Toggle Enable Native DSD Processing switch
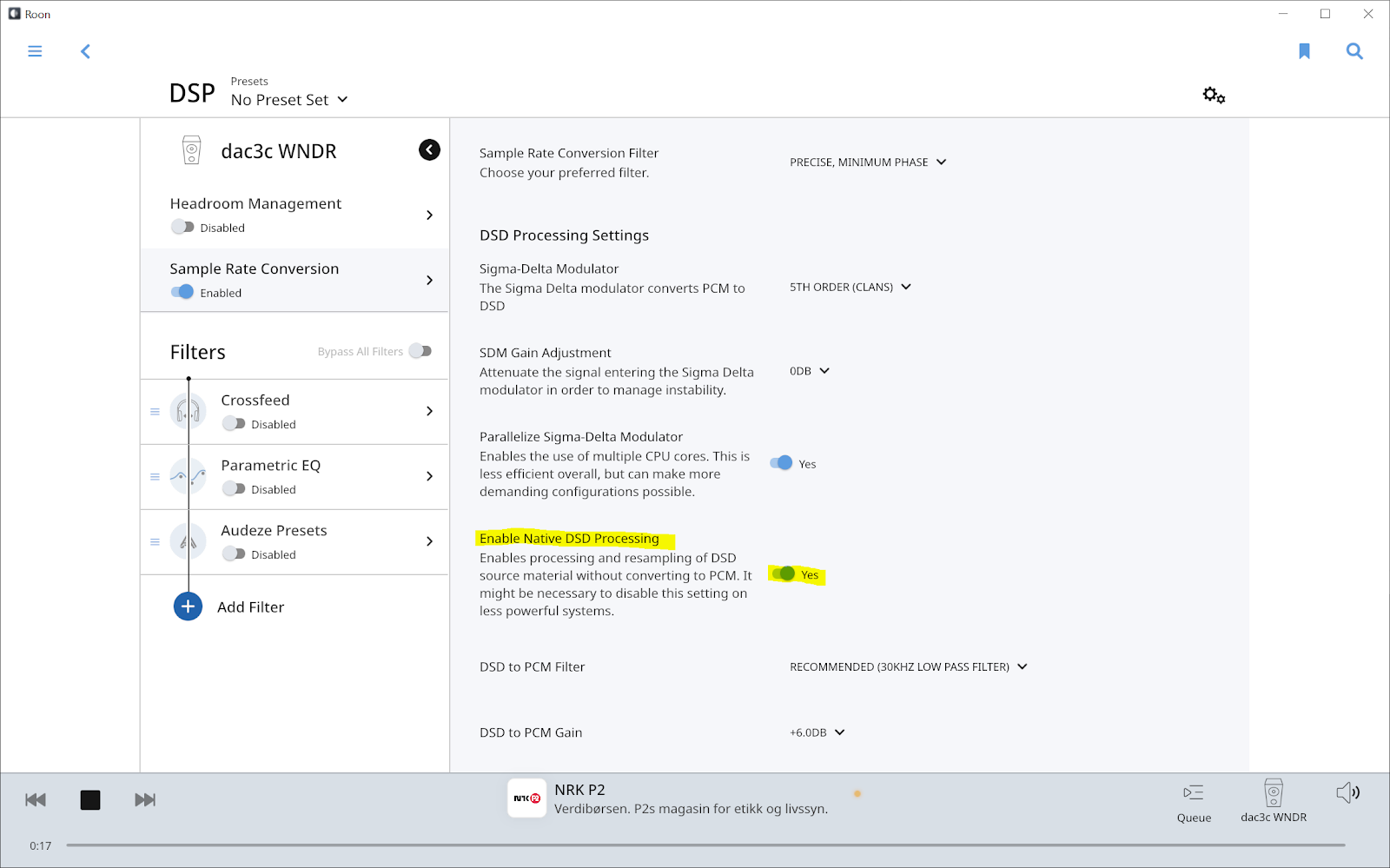This screenshot has width=1390, height=868. coord(783,573)
